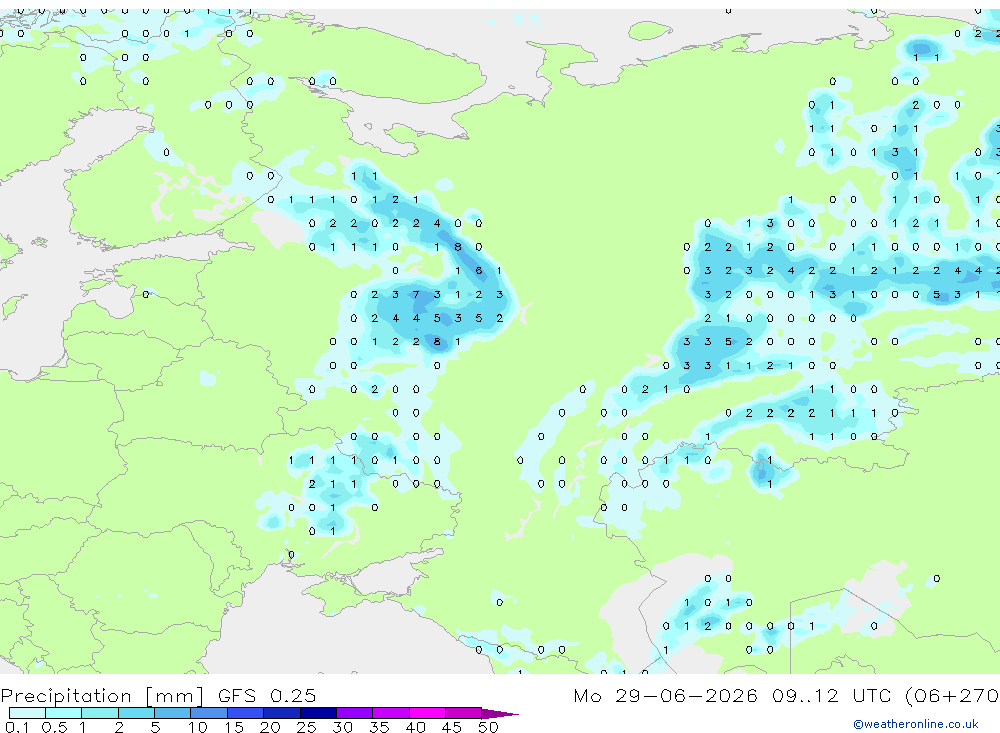Click the legend label '50'

[488, 727]
